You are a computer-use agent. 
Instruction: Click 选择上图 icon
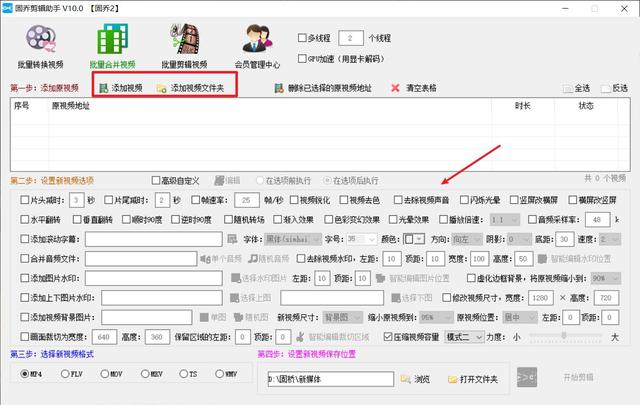pos(234,298)
